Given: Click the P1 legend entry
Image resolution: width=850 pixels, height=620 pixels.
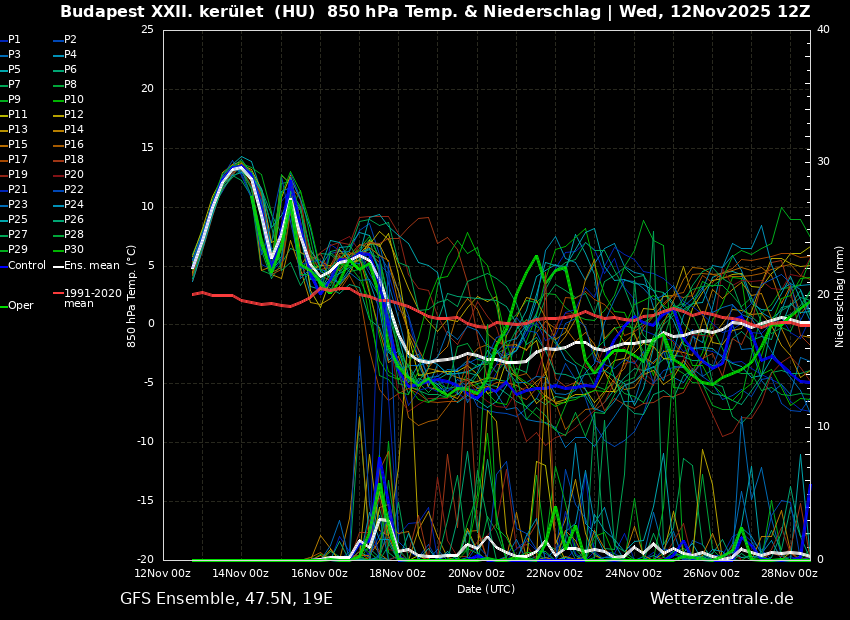Looking at the screenshot, I should tap(14, 40).
